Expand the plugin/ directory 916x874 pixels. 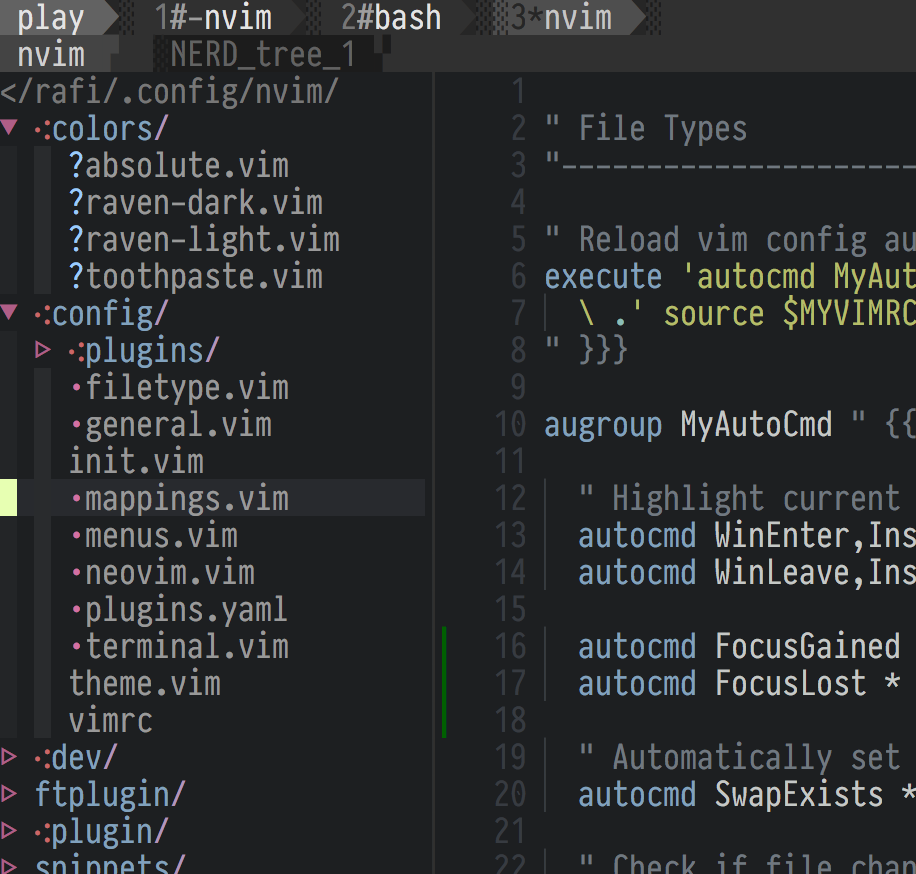pos(9,830)
